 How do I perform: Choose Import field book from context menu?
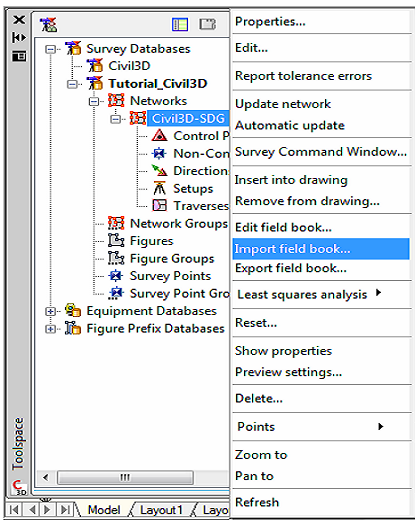[x=321, y=249]
